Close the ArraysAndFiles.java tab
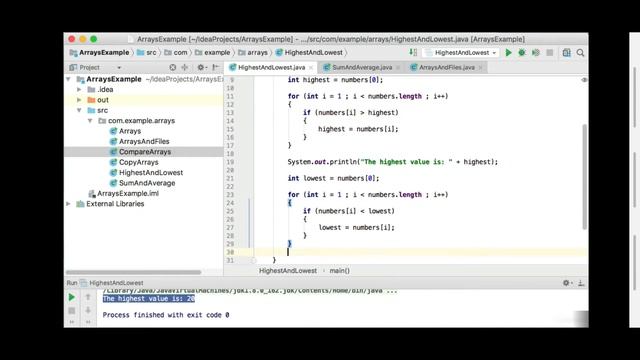The image size is (640, 360). tap(480, 68)
